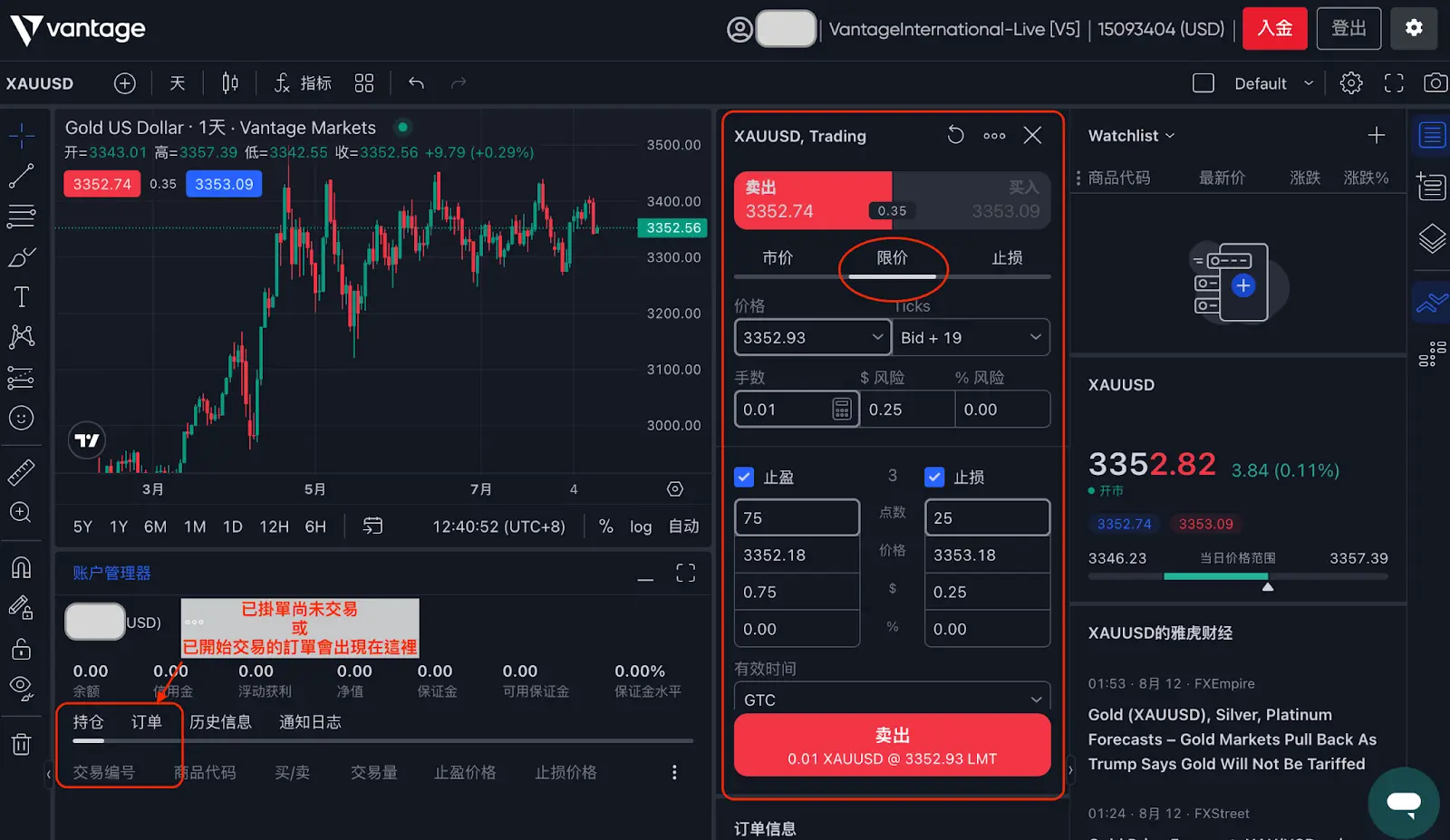
Task: Select the trend line drawing tool
Action: point(21,176)
